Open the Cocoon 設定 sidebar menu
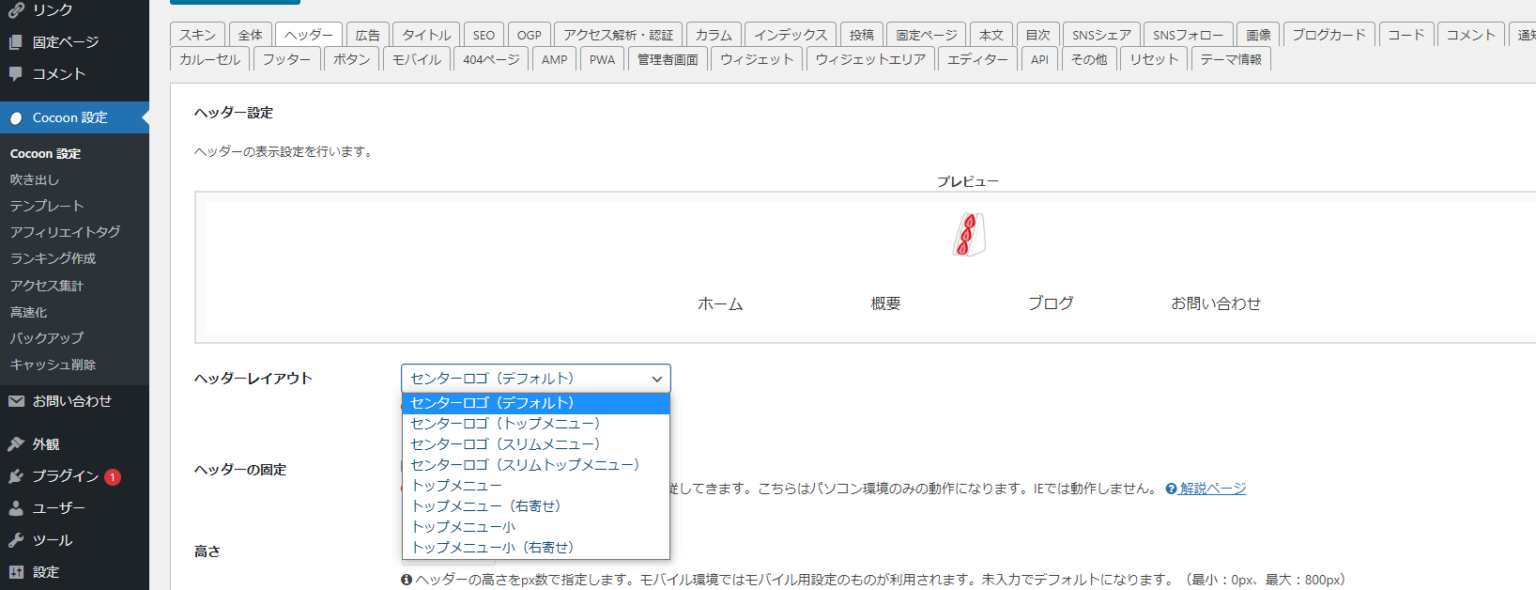The width and height of the screenshot is (1536, 590). tap(60, 117)
